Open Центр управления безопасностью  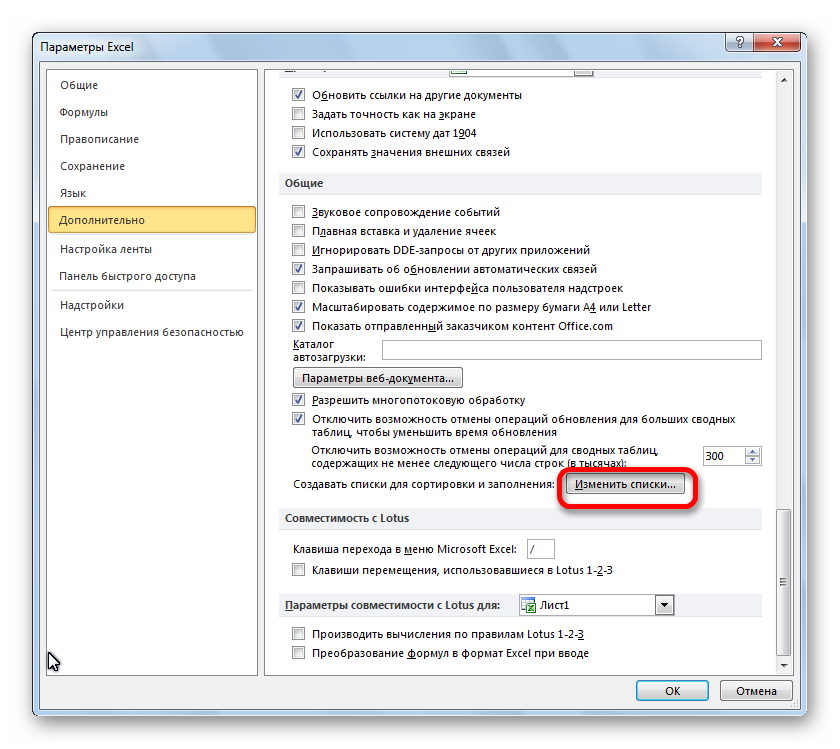151,332
